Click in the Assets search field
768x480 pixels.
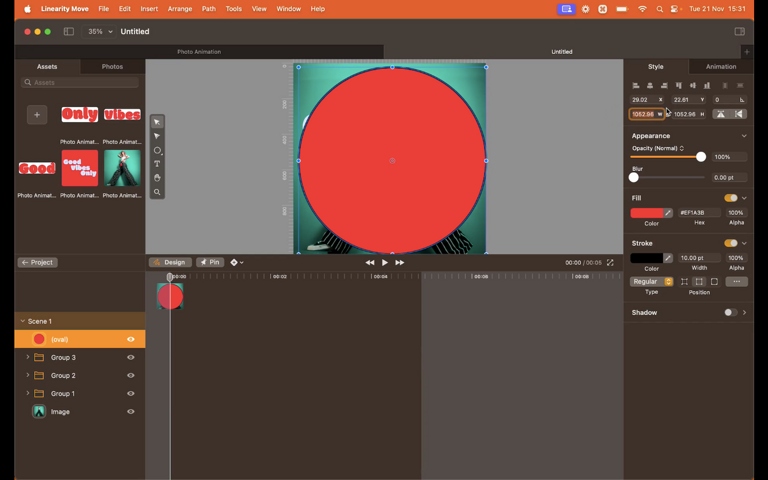[80, 82]
